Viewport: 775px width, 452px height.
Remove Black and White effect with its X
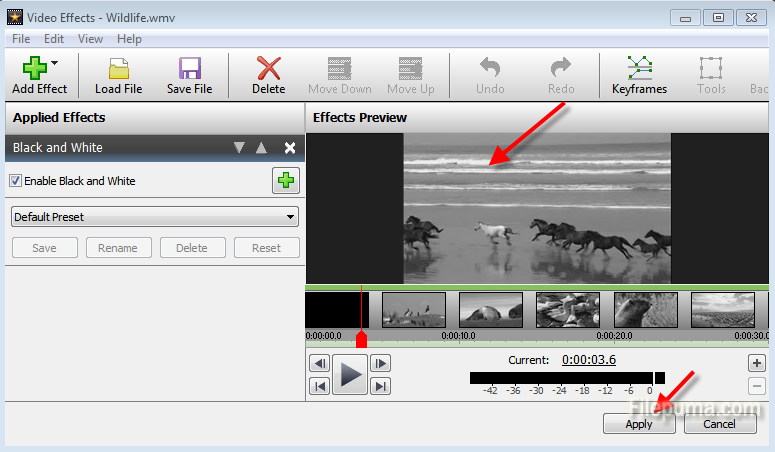click(290, 148)
